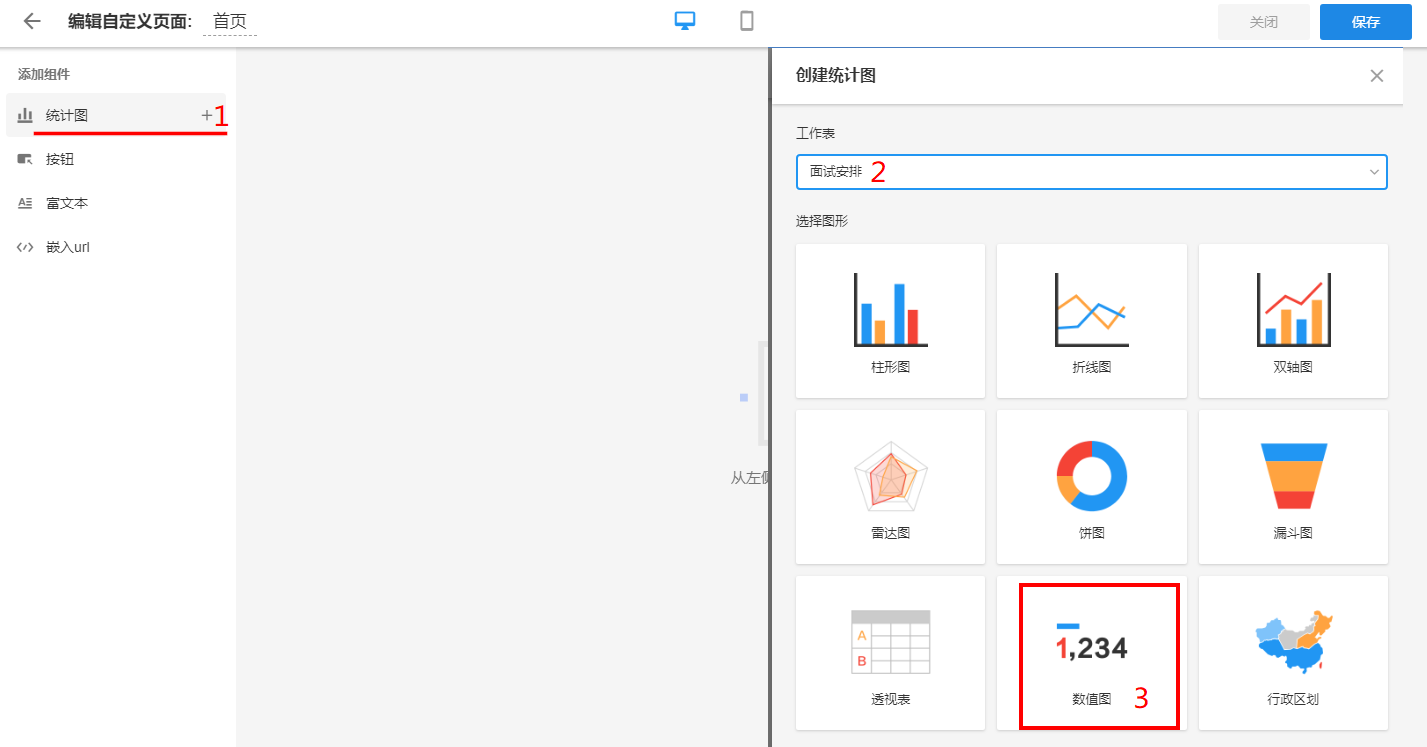This screenshot has height=747, width=1427.
Task: Go back with the left arrow icon
Action: pos(32,21)
